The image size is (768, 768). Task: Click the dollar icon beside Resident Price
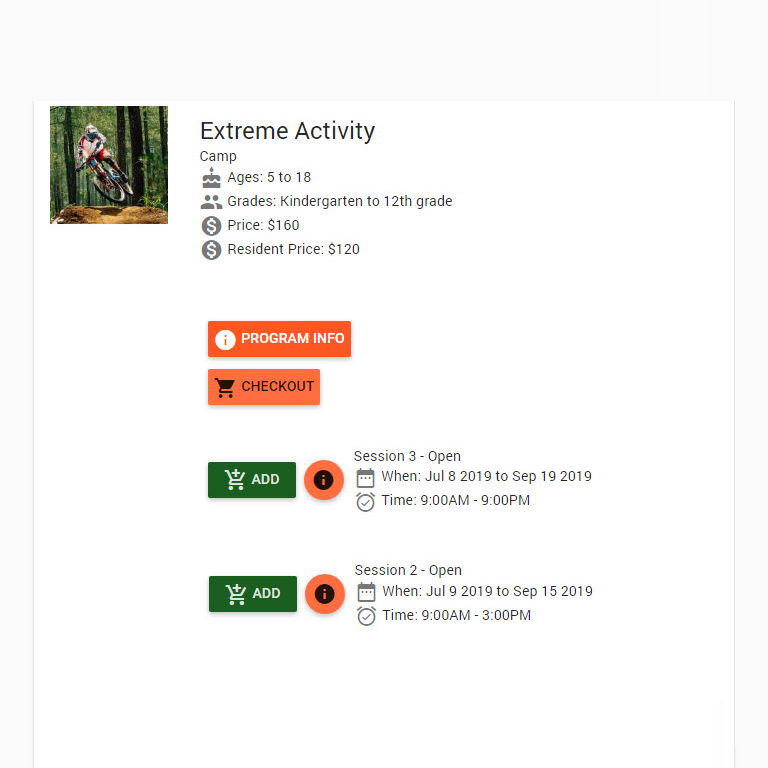pos(212,250)
